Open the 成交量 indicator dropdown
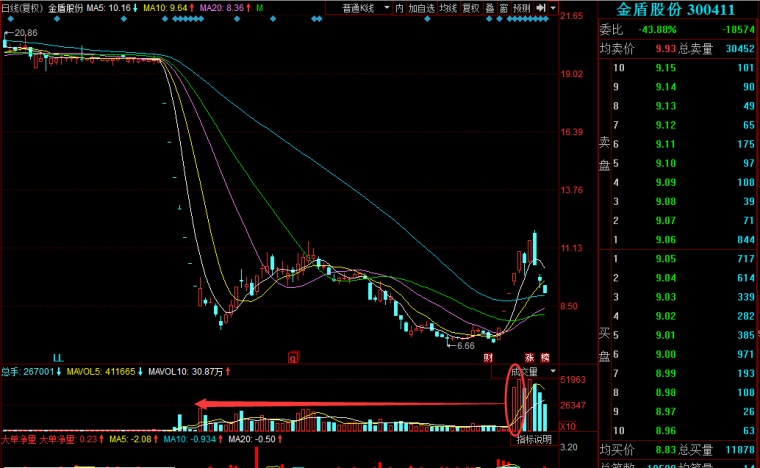This screenshot has width=760, height=468. 530,372
